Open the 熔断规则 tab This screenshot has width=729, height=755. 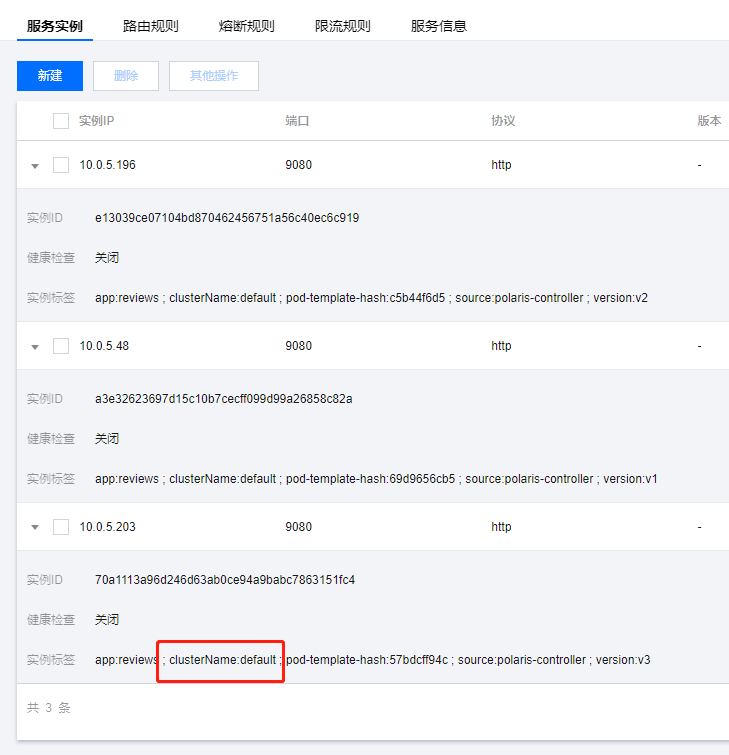coord(246,26)
